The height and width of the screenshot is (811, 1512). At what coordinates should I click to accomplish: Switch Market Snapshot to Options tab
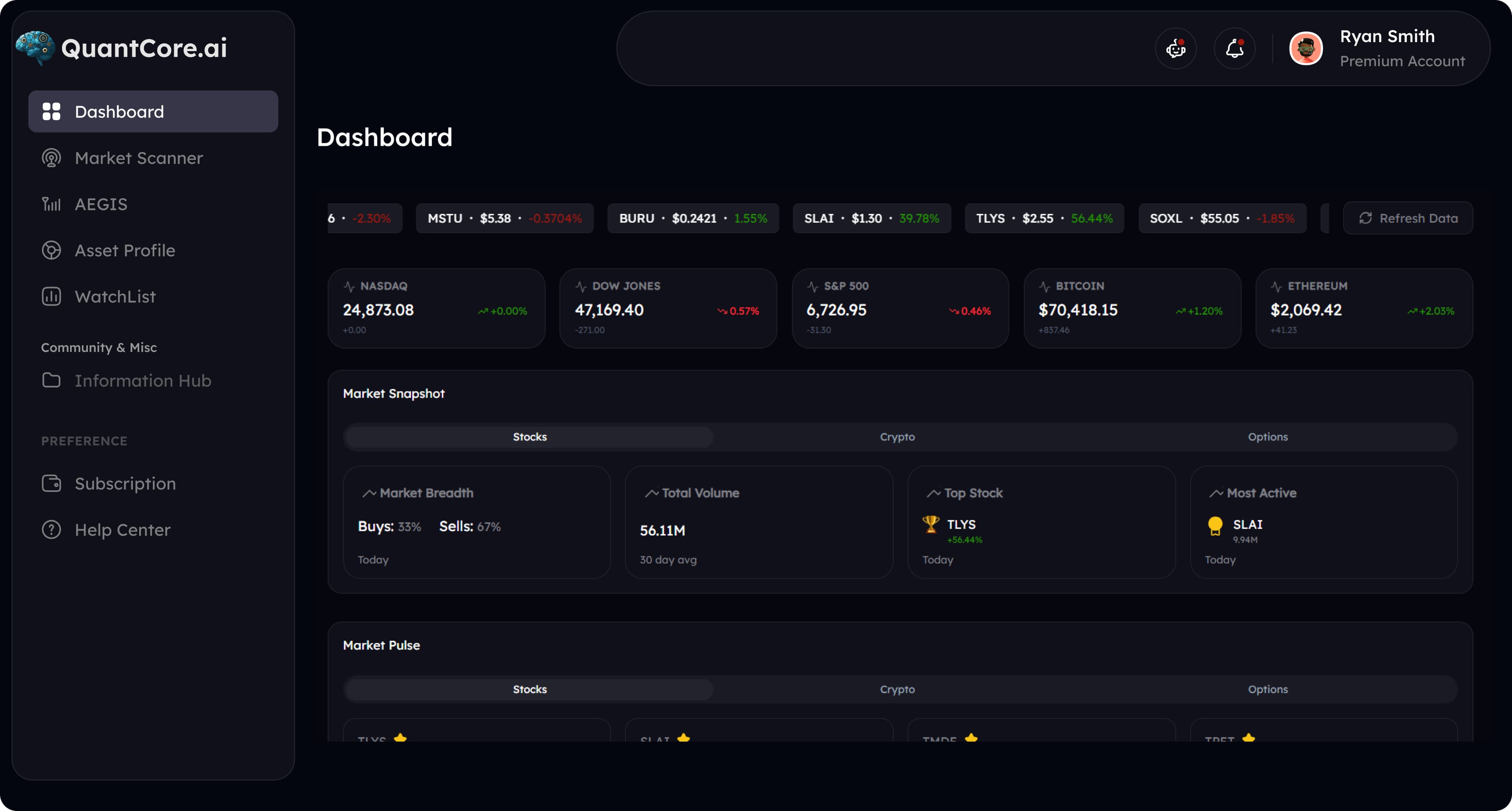click(1267, 437)
